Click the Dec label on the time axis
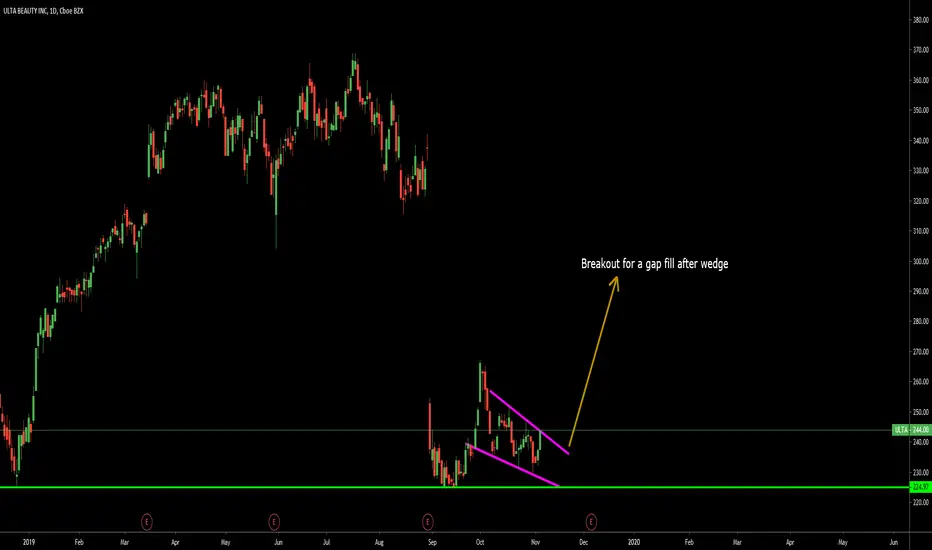932x550 pixels. (x=584, y=542)
